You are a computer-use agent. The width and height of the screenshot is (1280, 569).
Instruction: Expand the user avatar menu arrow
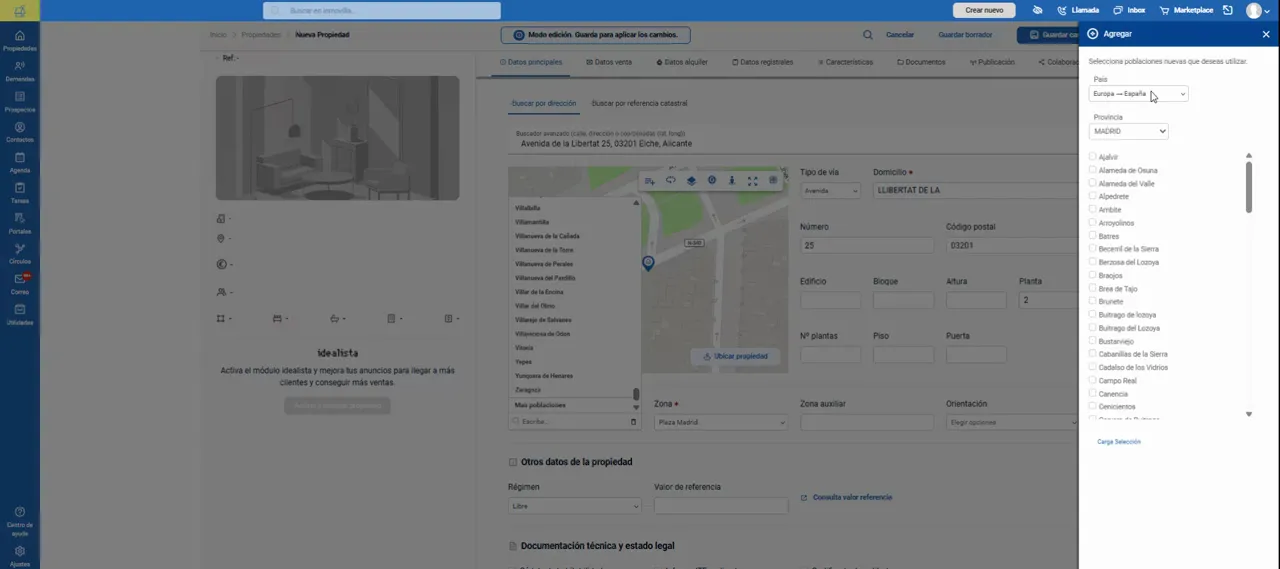1267,10
